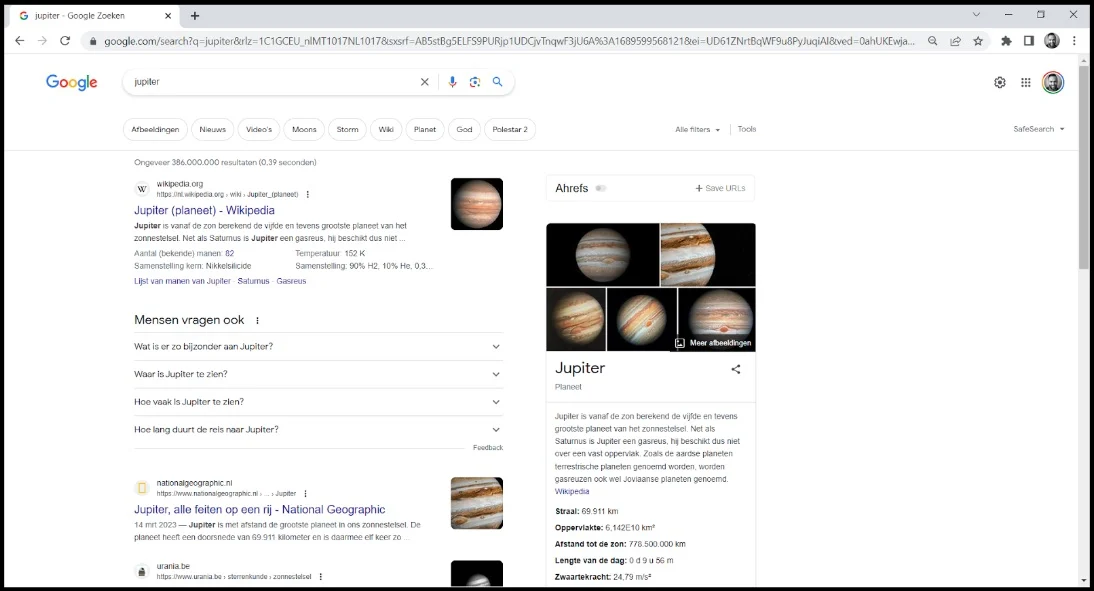Click Save URLs in the Ahrefs bar
This screenshot has height=591, width=1094.
[x=720, y=188]
